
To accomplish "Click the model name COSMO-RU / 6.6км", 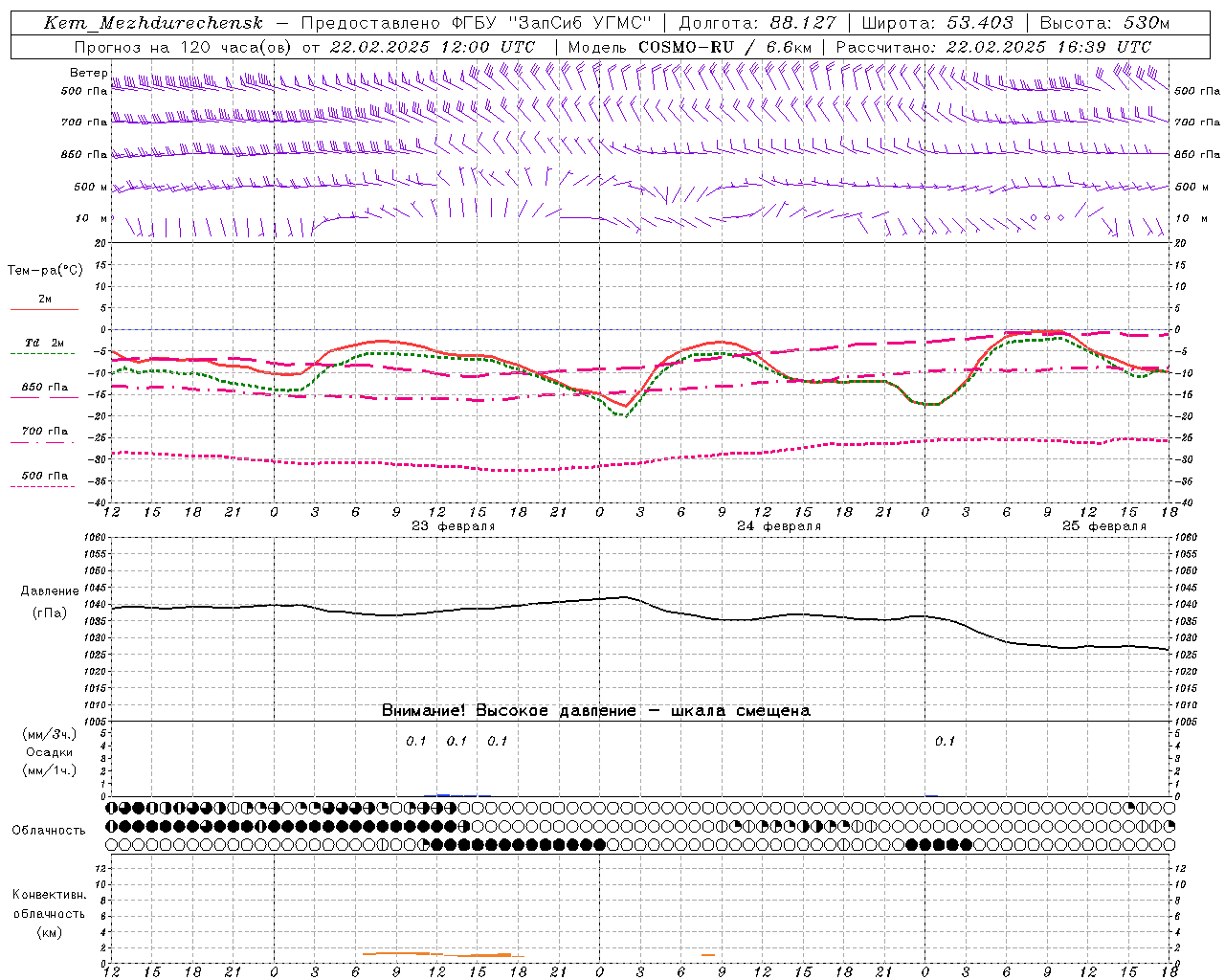I will 724,46.
